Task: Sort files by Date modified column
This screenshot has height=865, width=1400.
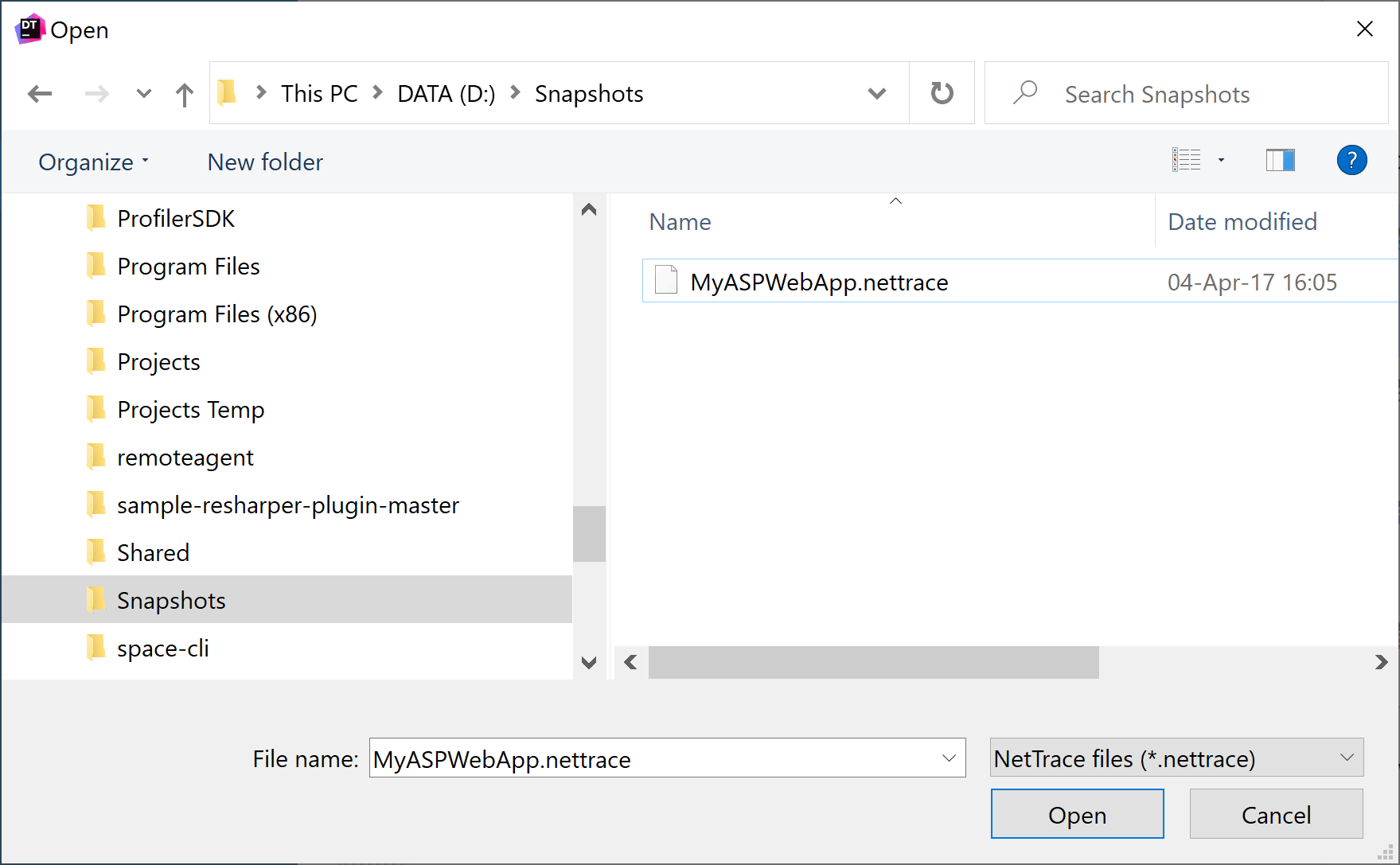Action: point(1242,222)
